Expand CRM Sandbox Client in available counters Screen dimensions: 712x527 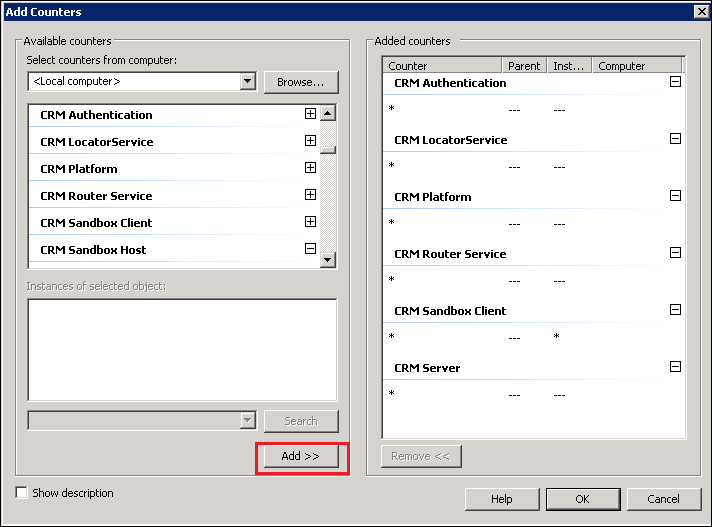(310, 222)
